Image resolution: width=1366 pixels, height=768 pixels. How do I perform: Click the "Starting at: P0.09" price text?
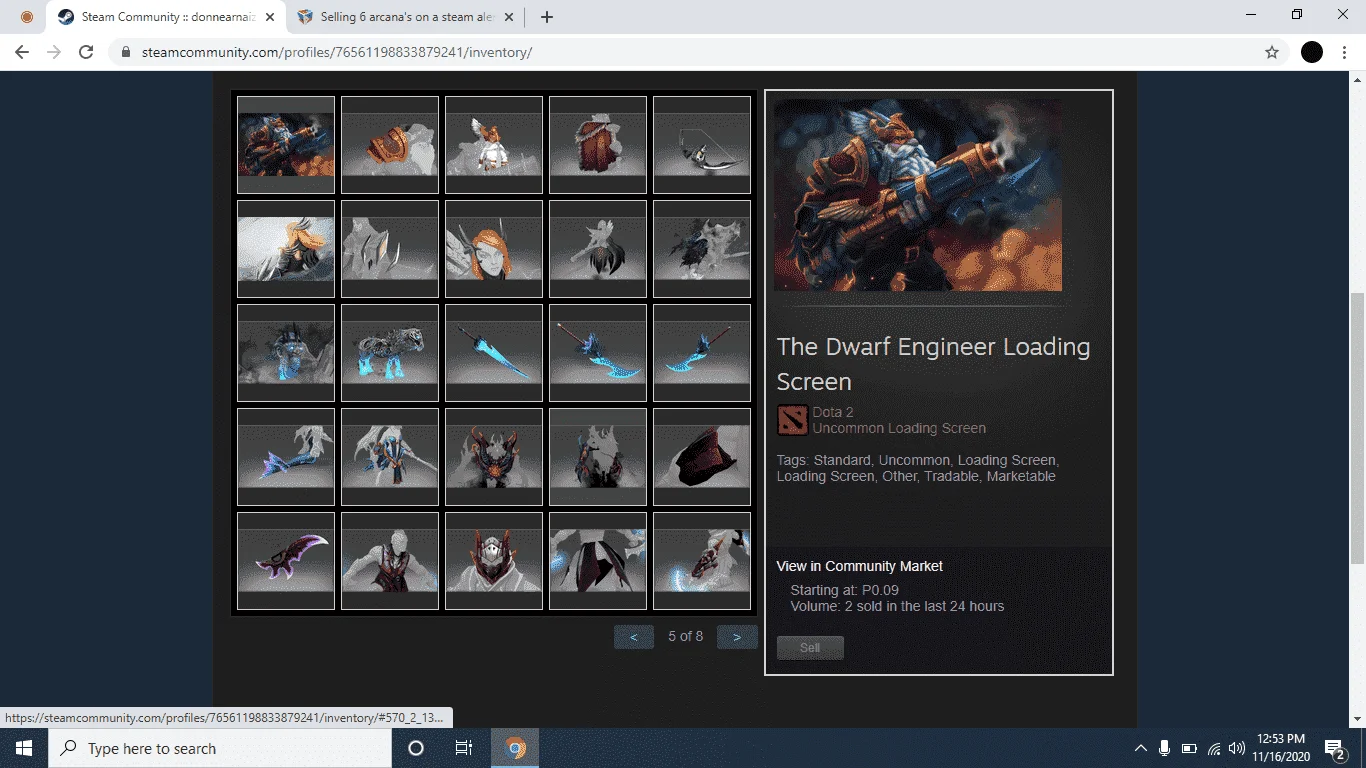pyautogui.click(x=845, y=590)
